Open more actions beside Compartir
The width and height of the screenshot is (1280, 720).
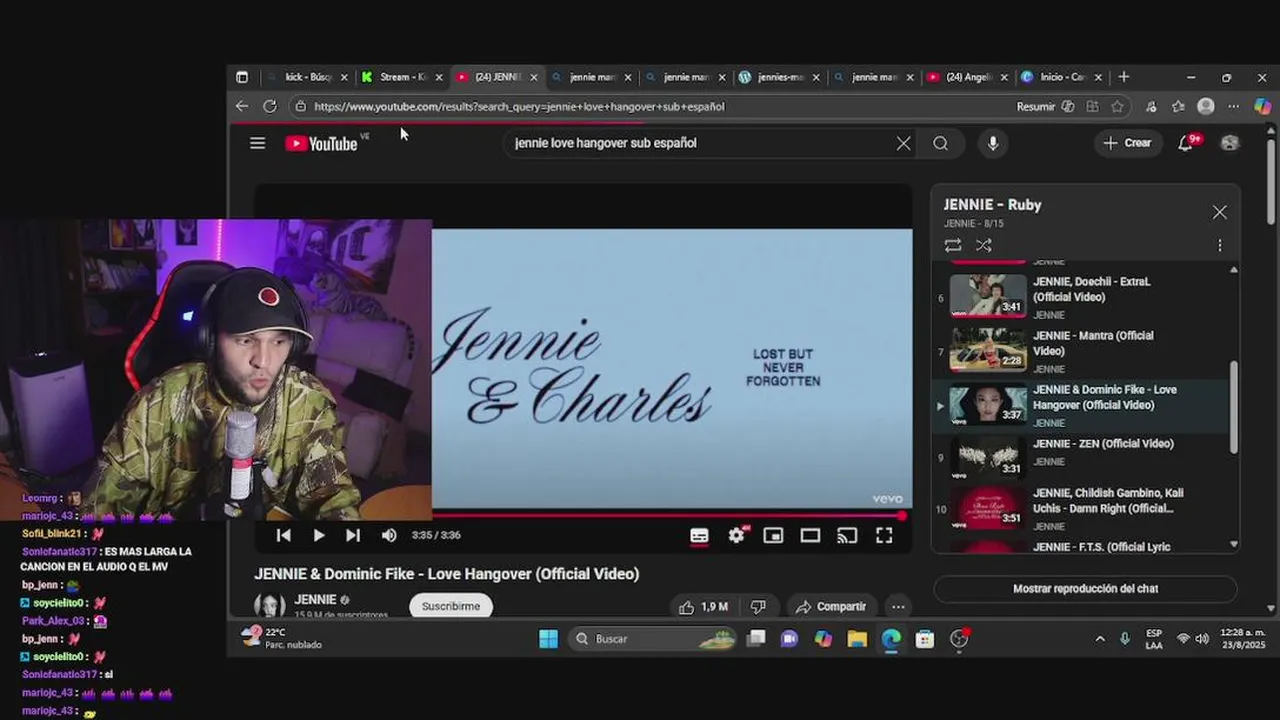898,606
